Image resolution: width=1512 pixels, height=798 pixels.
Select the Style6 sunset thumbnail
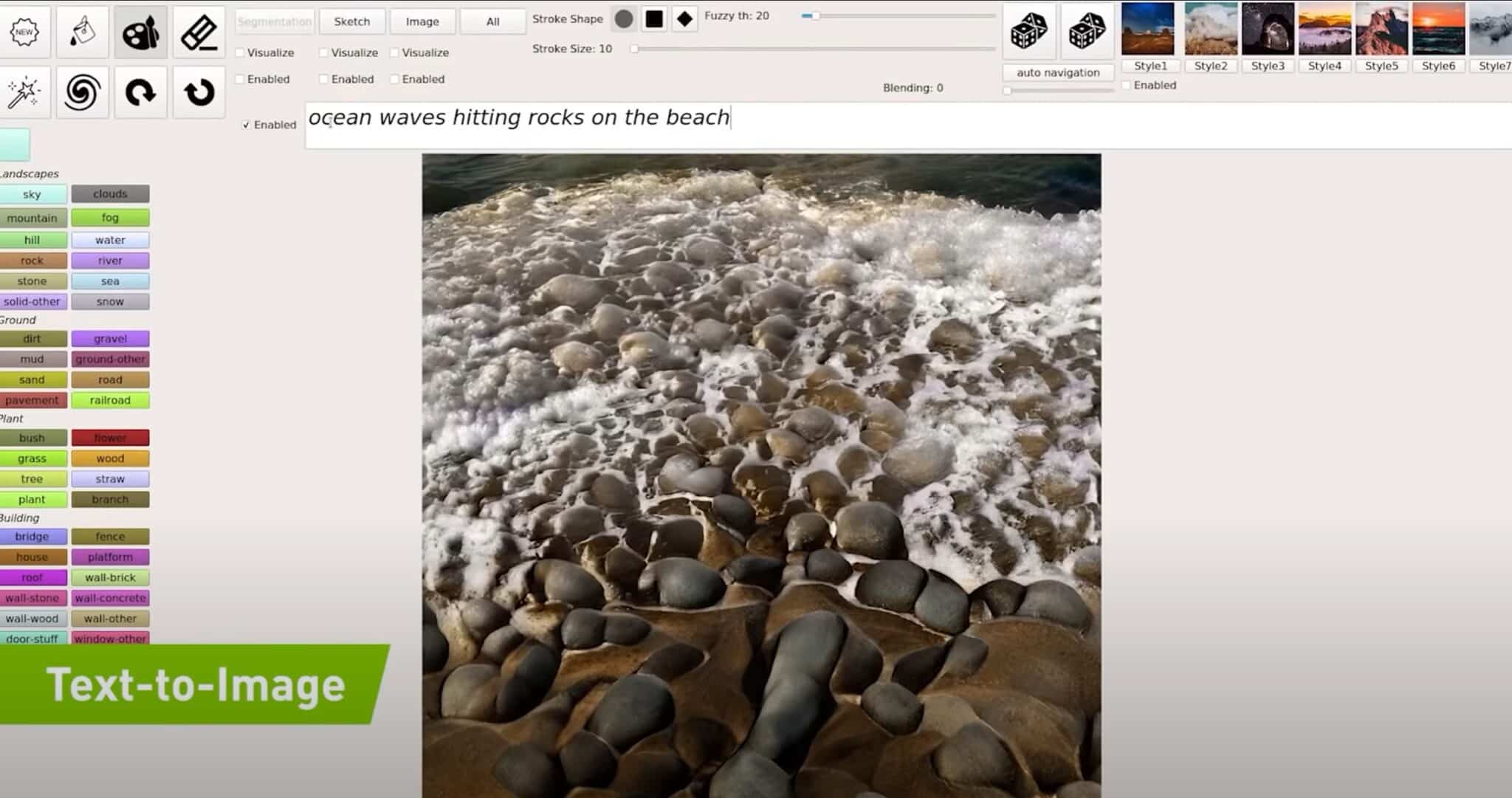[1438, 30]
